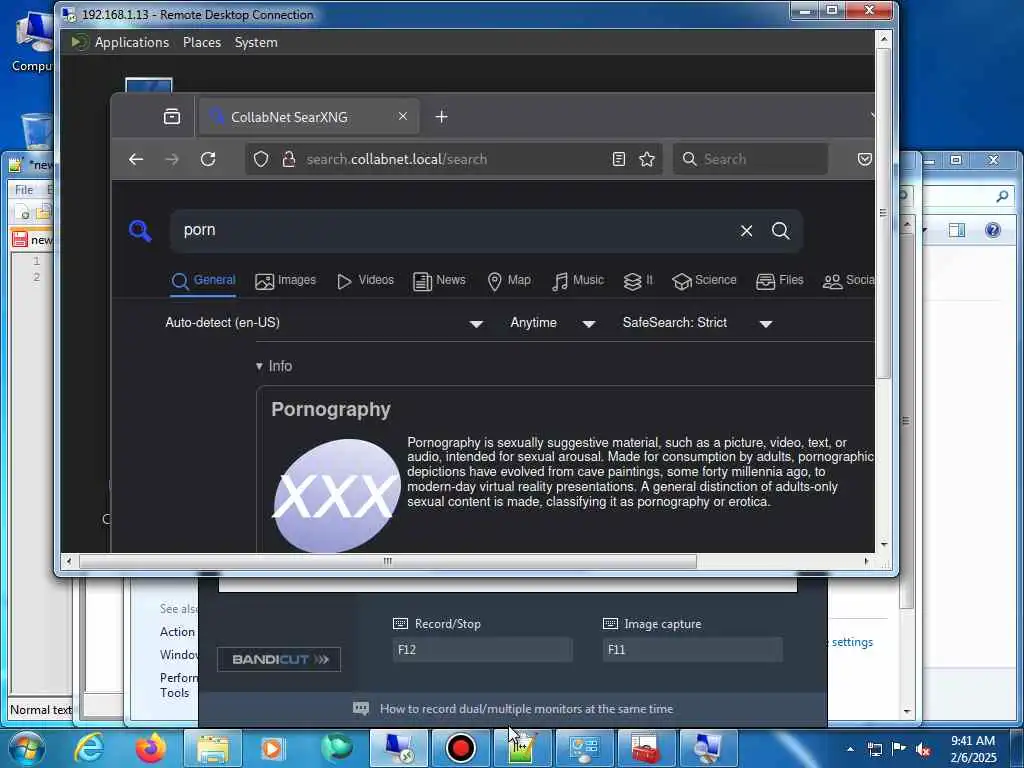Open the Recycle Bin desktop icon

(37, 131)
